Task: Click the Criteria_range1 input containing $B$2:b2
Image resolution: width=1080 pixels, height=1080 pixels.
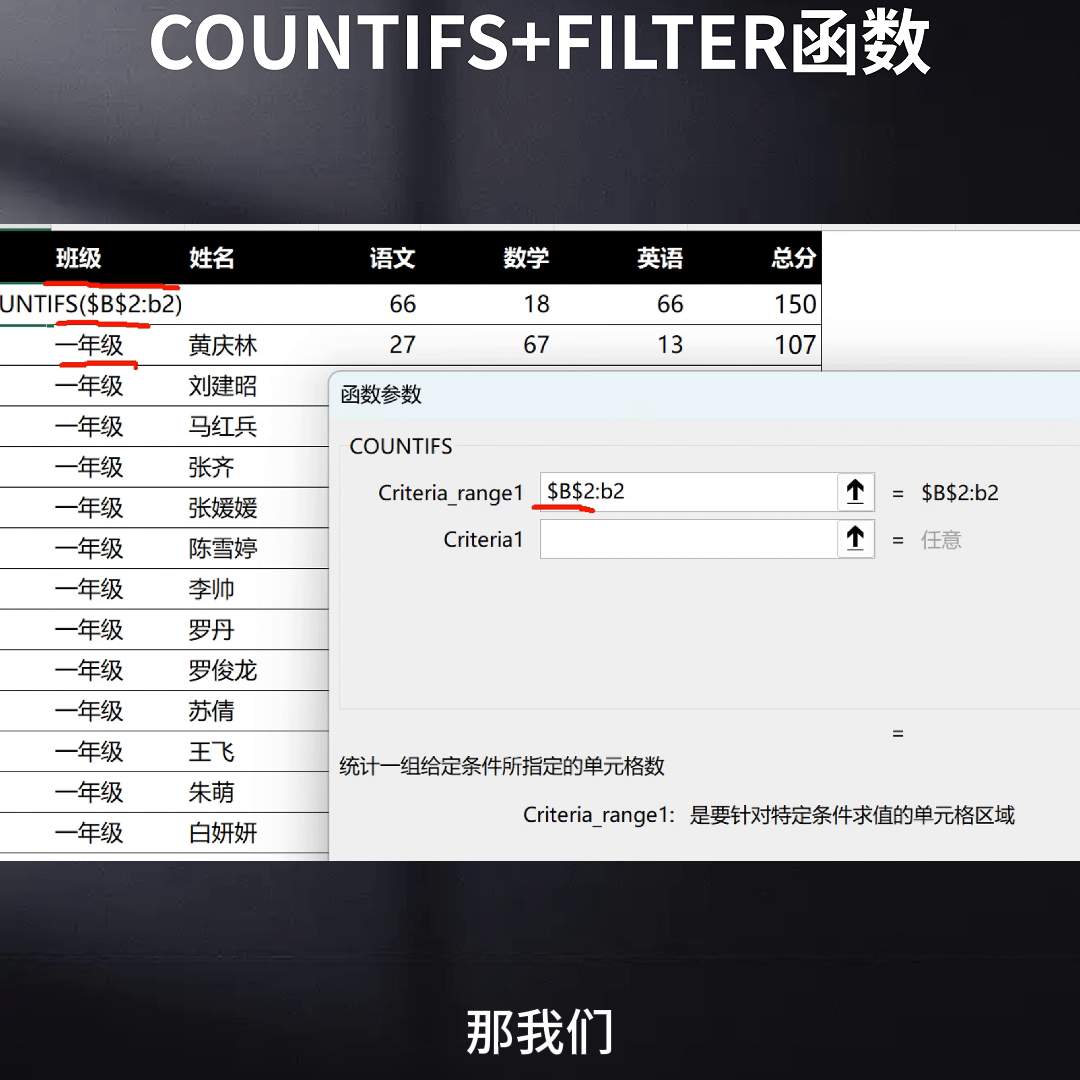Action: click(x=689, y=492)
